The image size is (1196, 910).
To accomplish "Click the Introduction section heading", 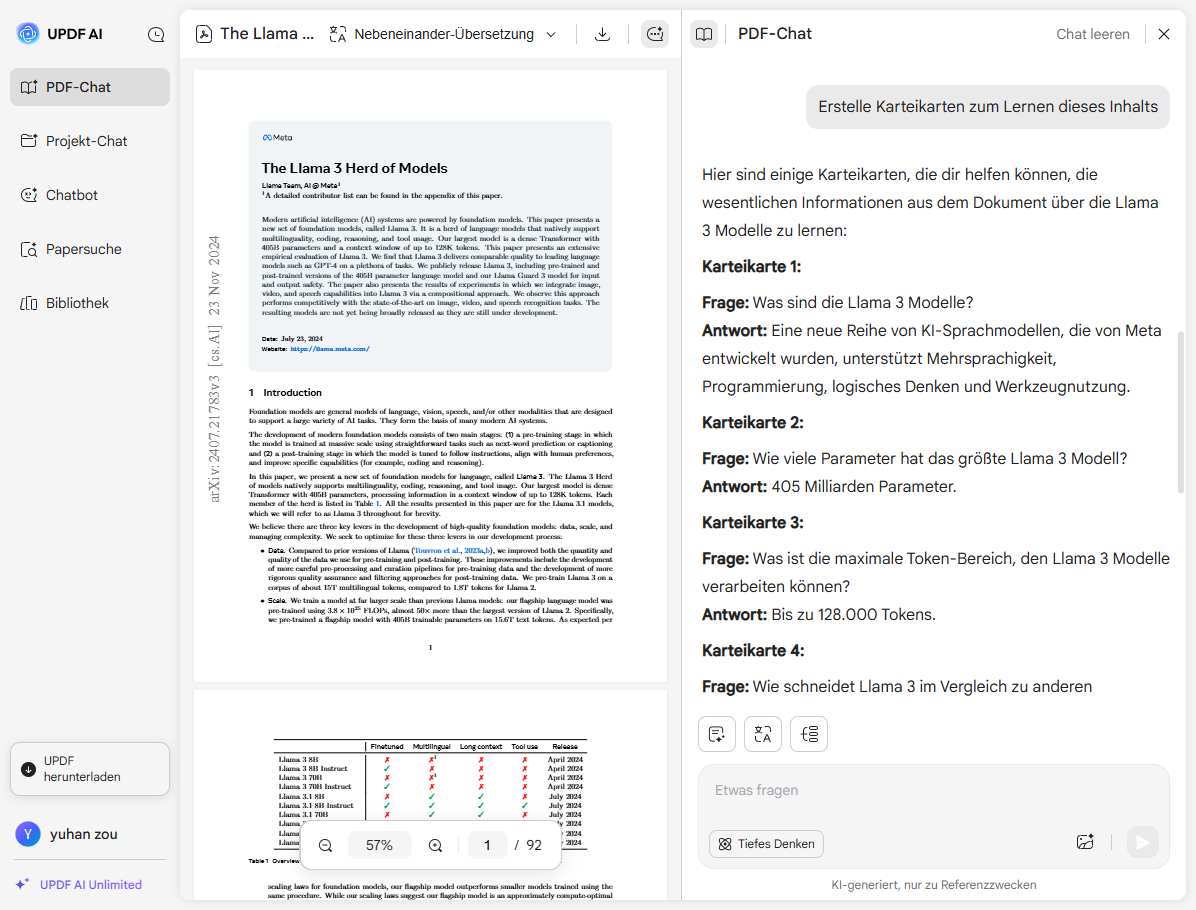I will coord(285,393).
